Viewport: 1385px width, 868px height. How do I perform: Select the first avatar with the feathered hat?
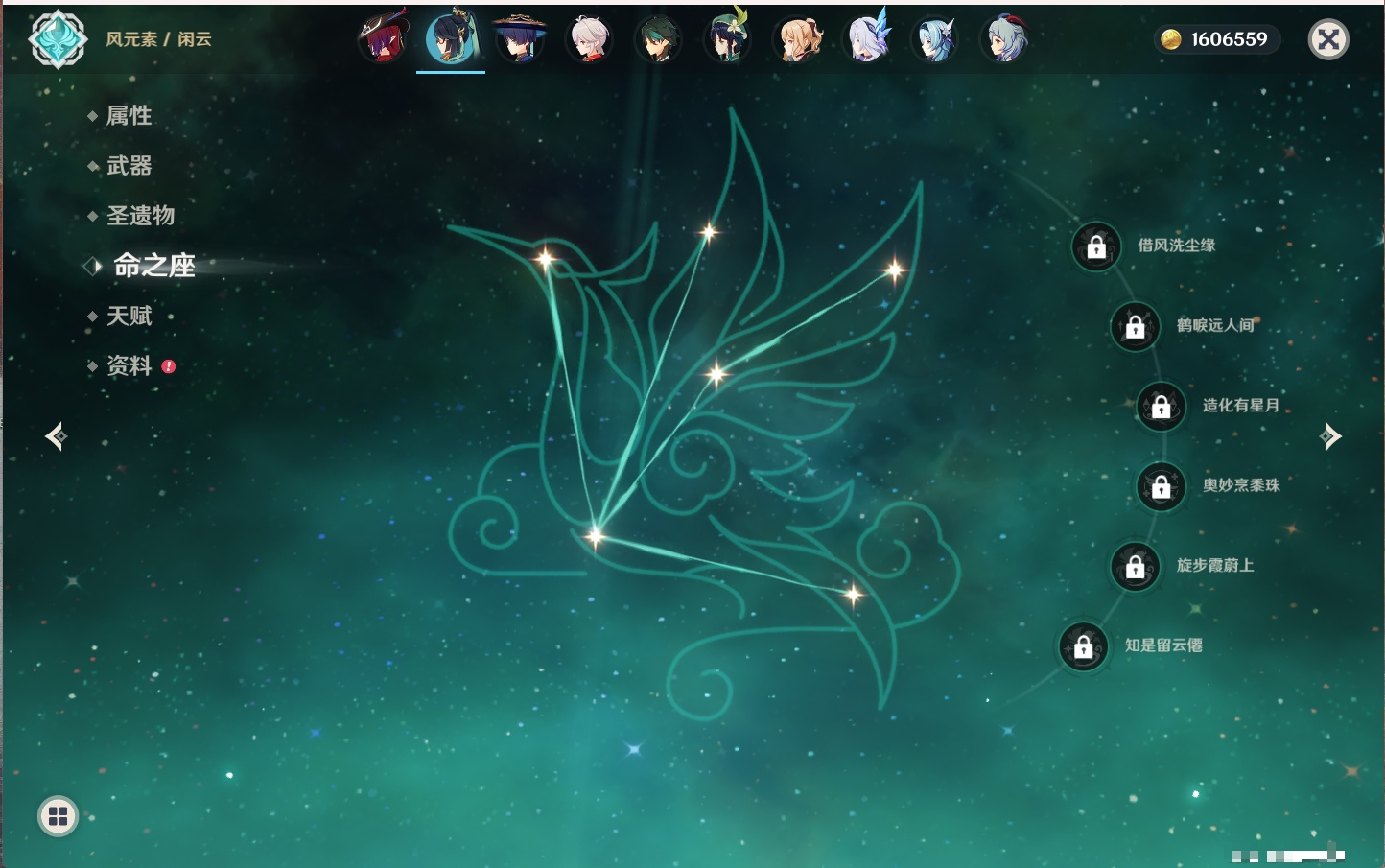click(x=382, y=39)
